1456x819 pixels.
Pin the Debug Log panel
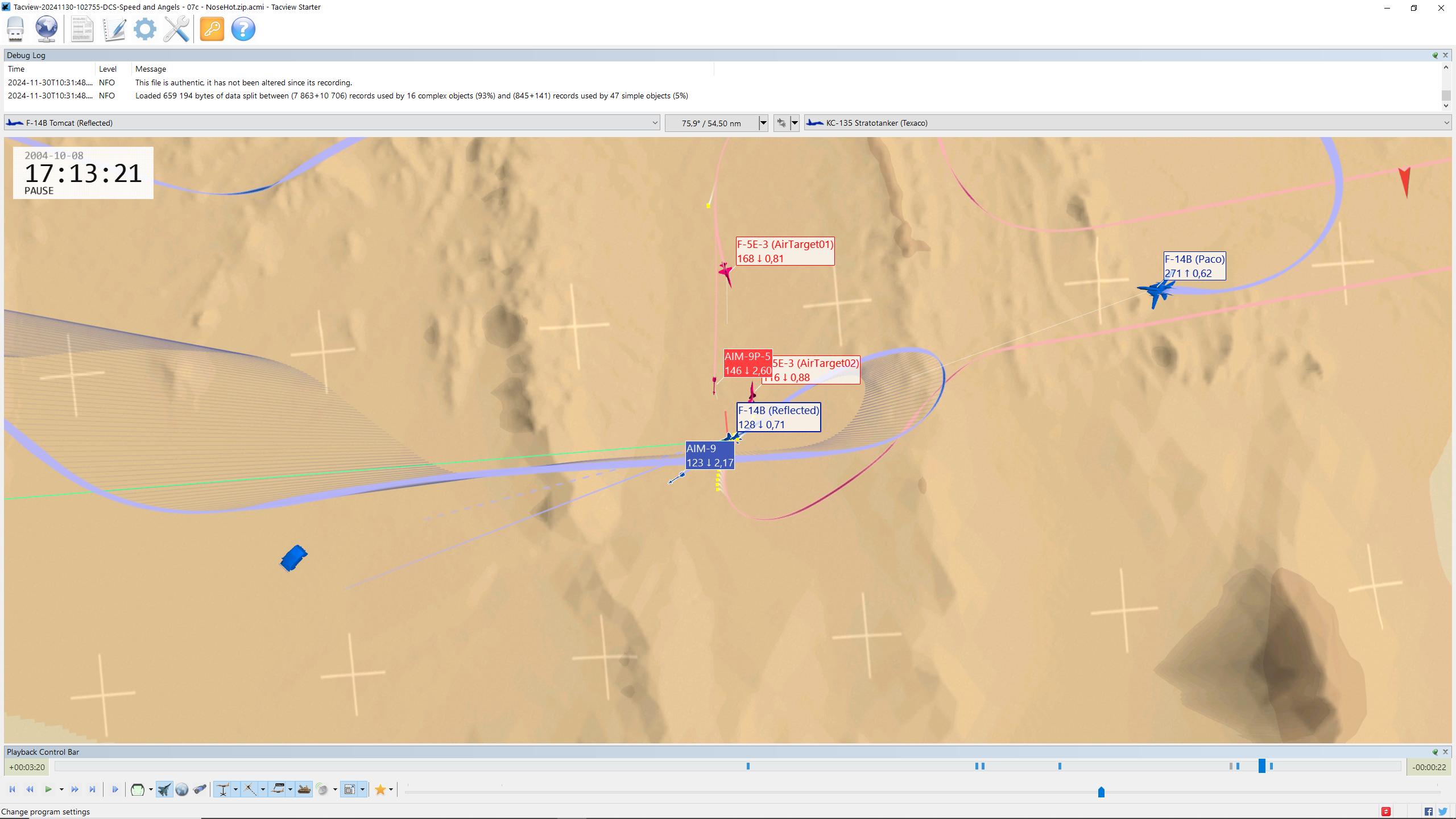pyautogui.click(x=1435, y=55)
